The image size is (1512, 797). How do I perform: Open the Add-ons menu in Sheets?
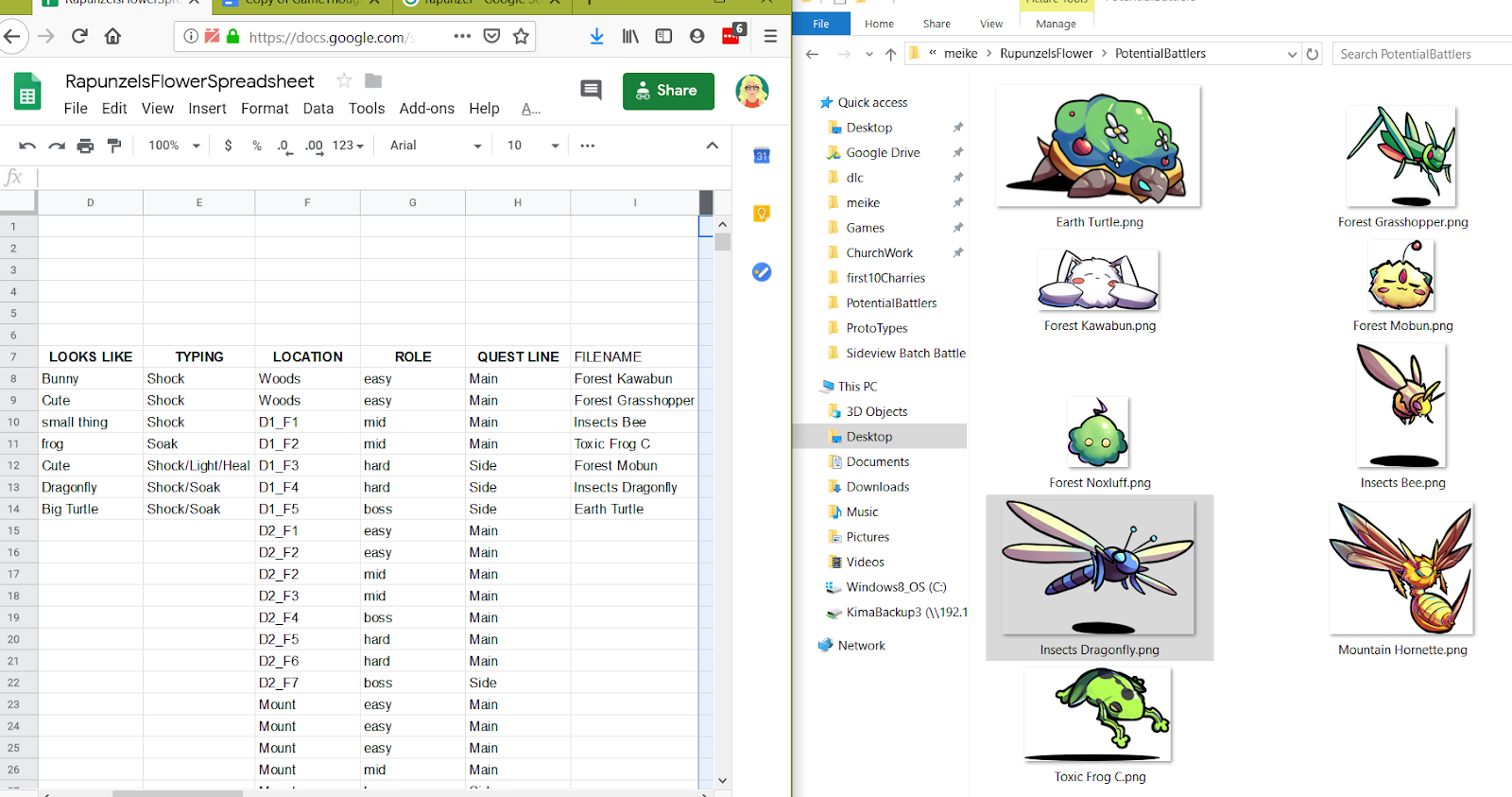[x=427, y=109]
